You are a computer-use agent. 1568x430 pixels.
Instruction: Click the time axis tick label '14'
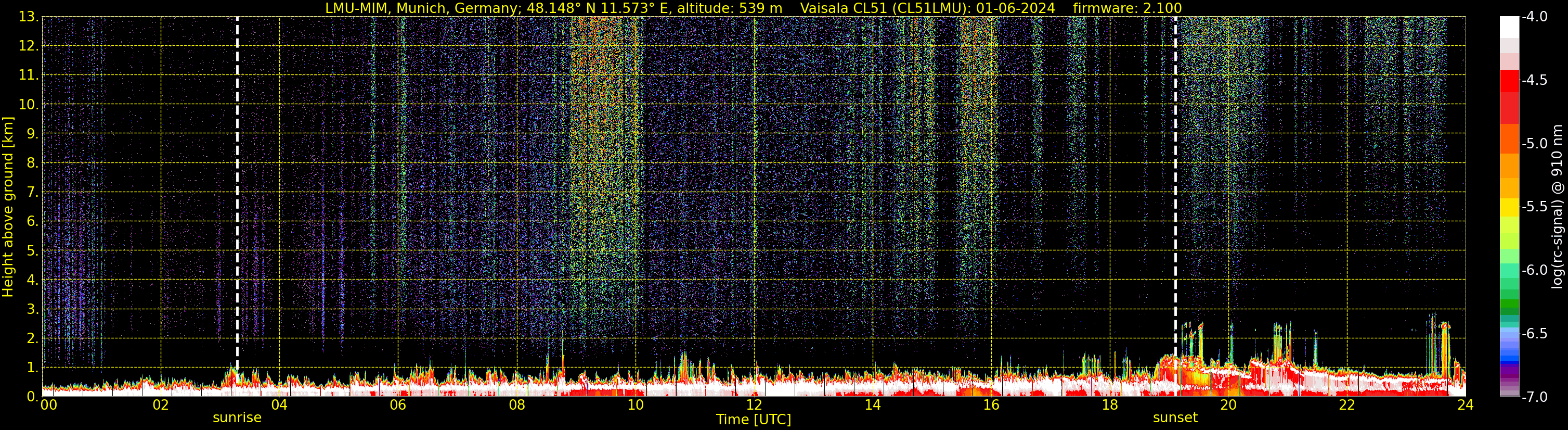click(x=873, y=406)
